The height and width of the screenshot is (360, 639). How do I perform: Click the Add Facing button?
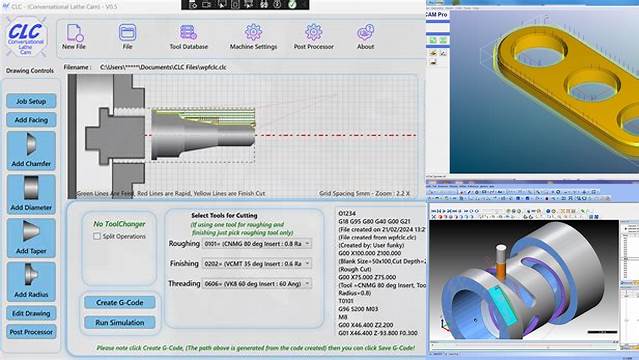31,120
